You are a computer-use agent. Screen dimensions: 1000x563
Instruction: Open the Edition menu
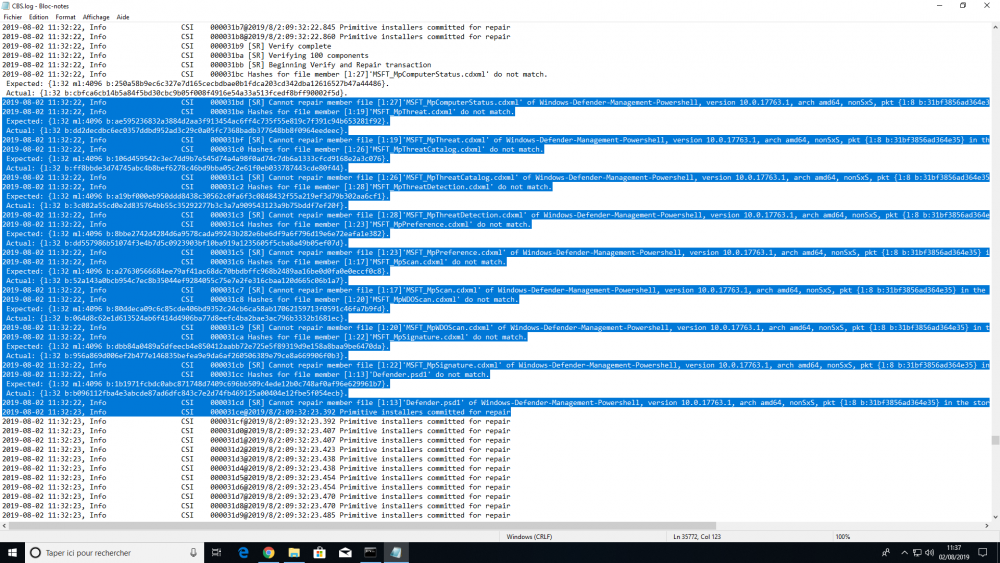pyautogui.click(x=38, y=17)
